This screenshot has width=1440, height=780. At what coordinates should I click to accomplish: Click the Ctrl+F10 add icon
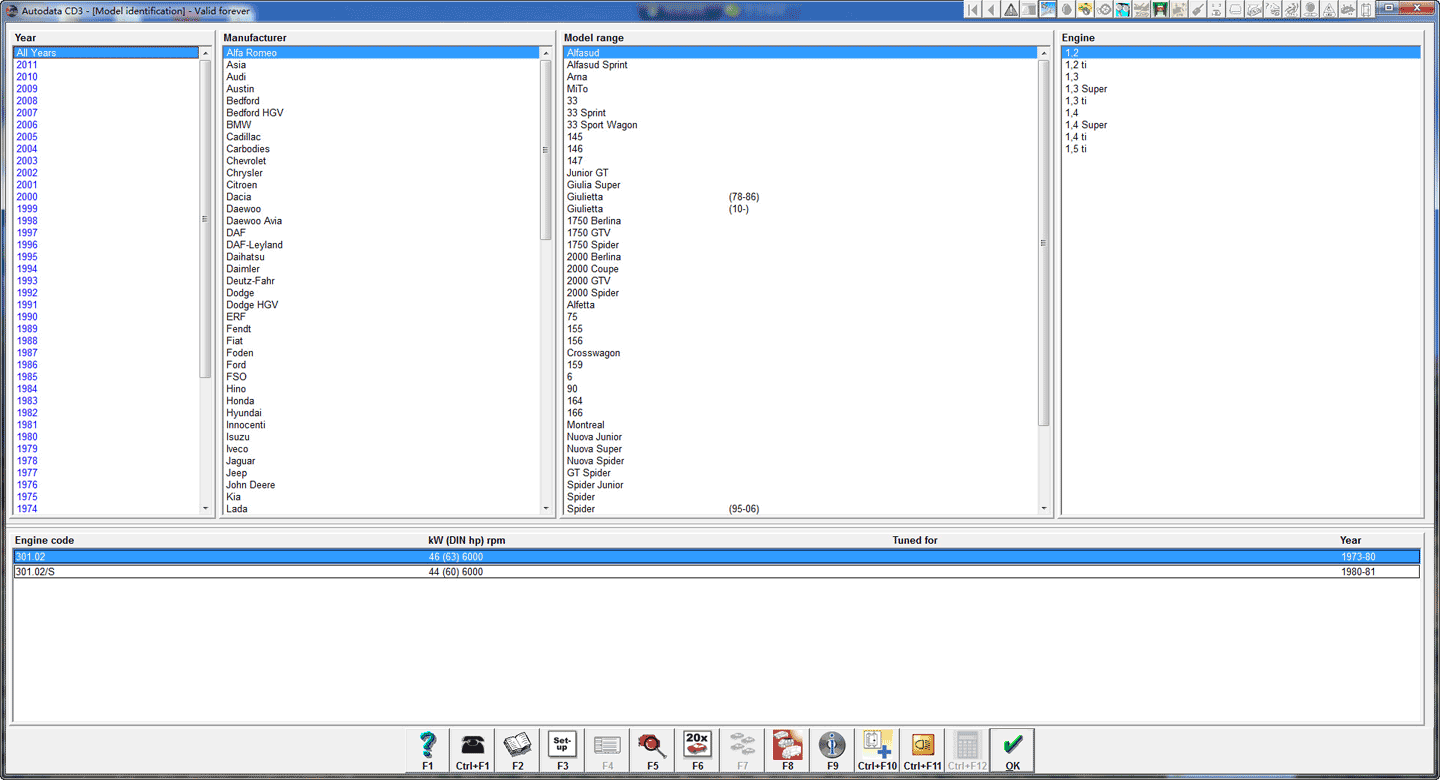click(x=877, y=750)
